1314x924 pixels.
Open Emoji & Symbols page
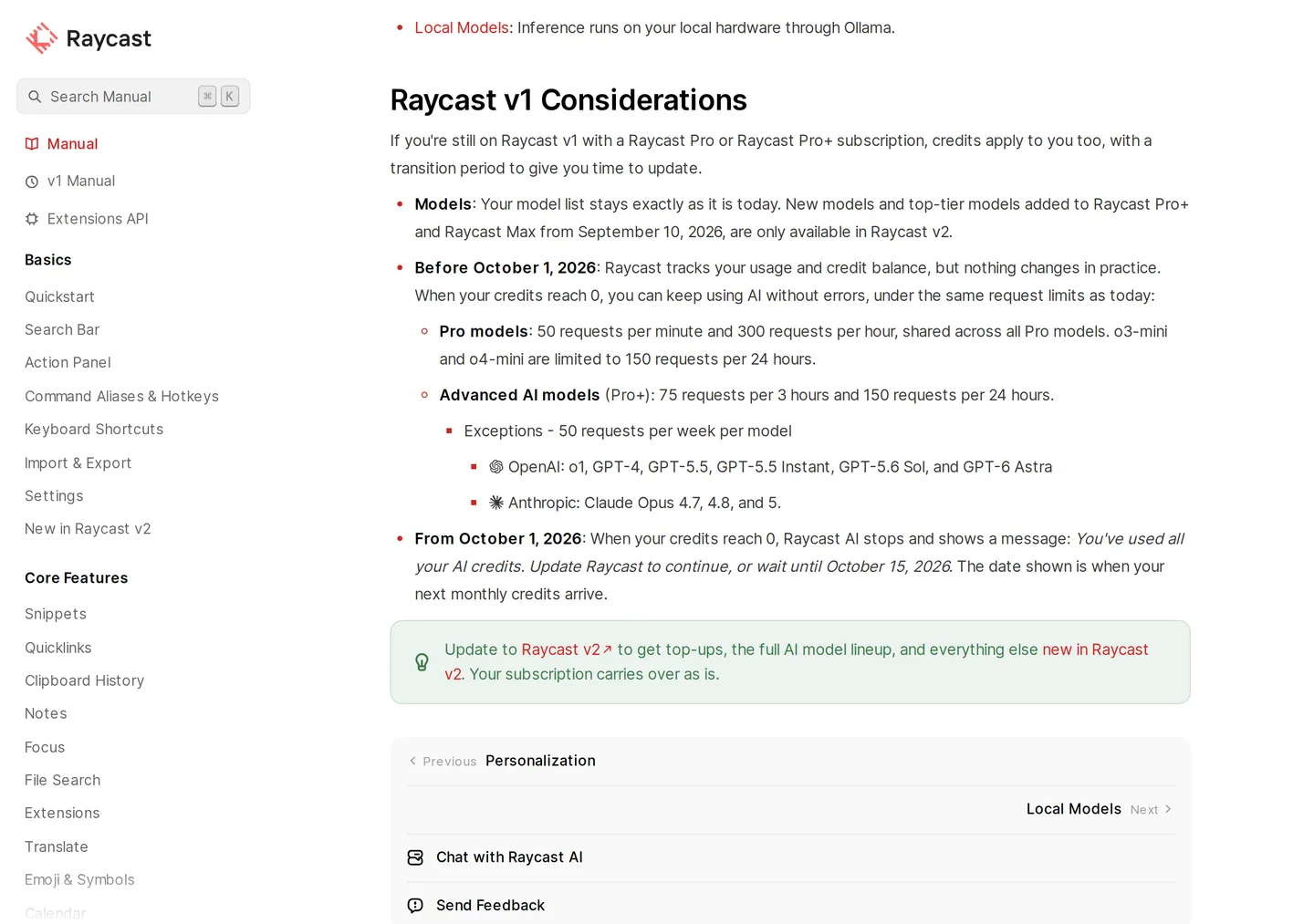(x=79, y=880)
